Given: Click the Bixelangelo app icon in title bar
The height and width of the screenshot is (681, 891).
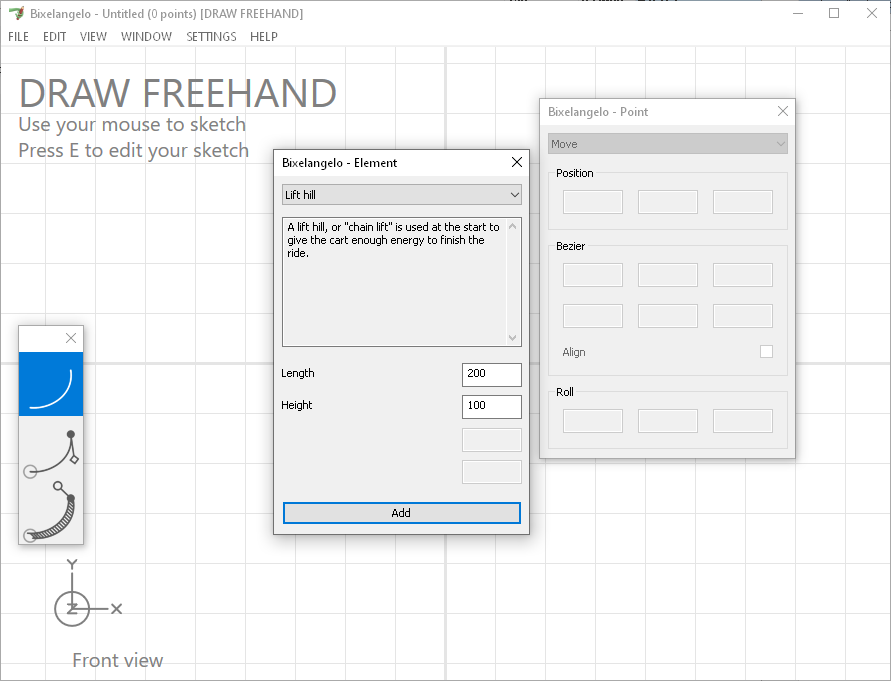Looking at the screenshot, I should click(16, 13).
